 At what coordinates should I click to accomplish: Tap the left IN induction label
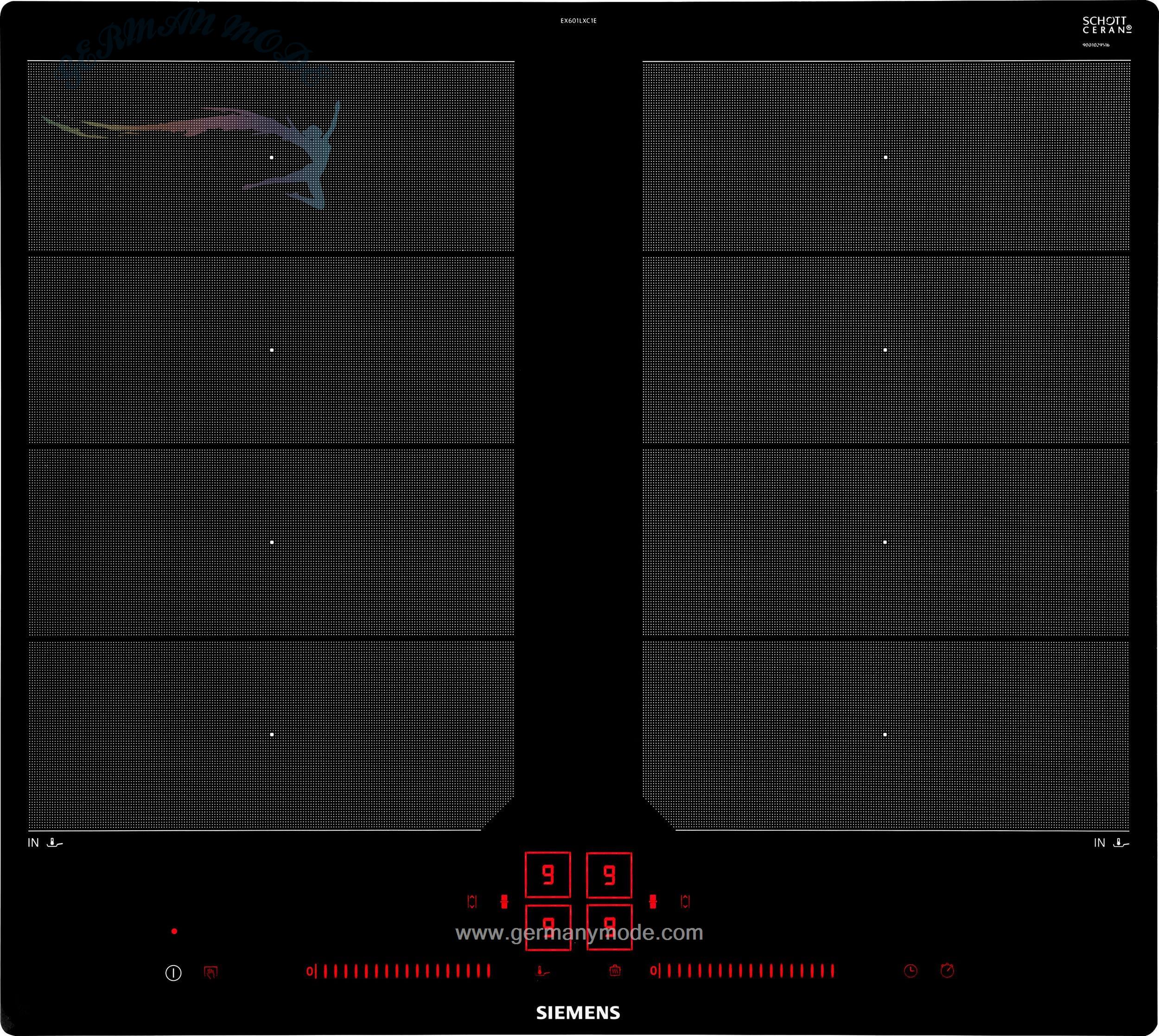[x=33, y=843]
